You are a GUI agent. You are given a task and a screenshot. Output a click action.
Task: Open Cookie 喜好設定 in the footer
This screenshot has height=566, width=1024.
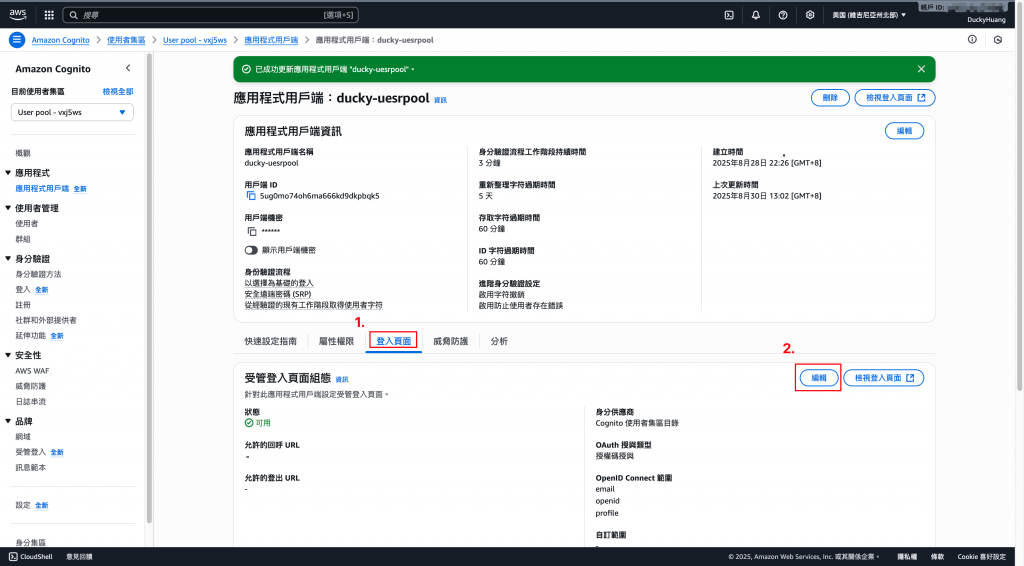tap(982, 557)
